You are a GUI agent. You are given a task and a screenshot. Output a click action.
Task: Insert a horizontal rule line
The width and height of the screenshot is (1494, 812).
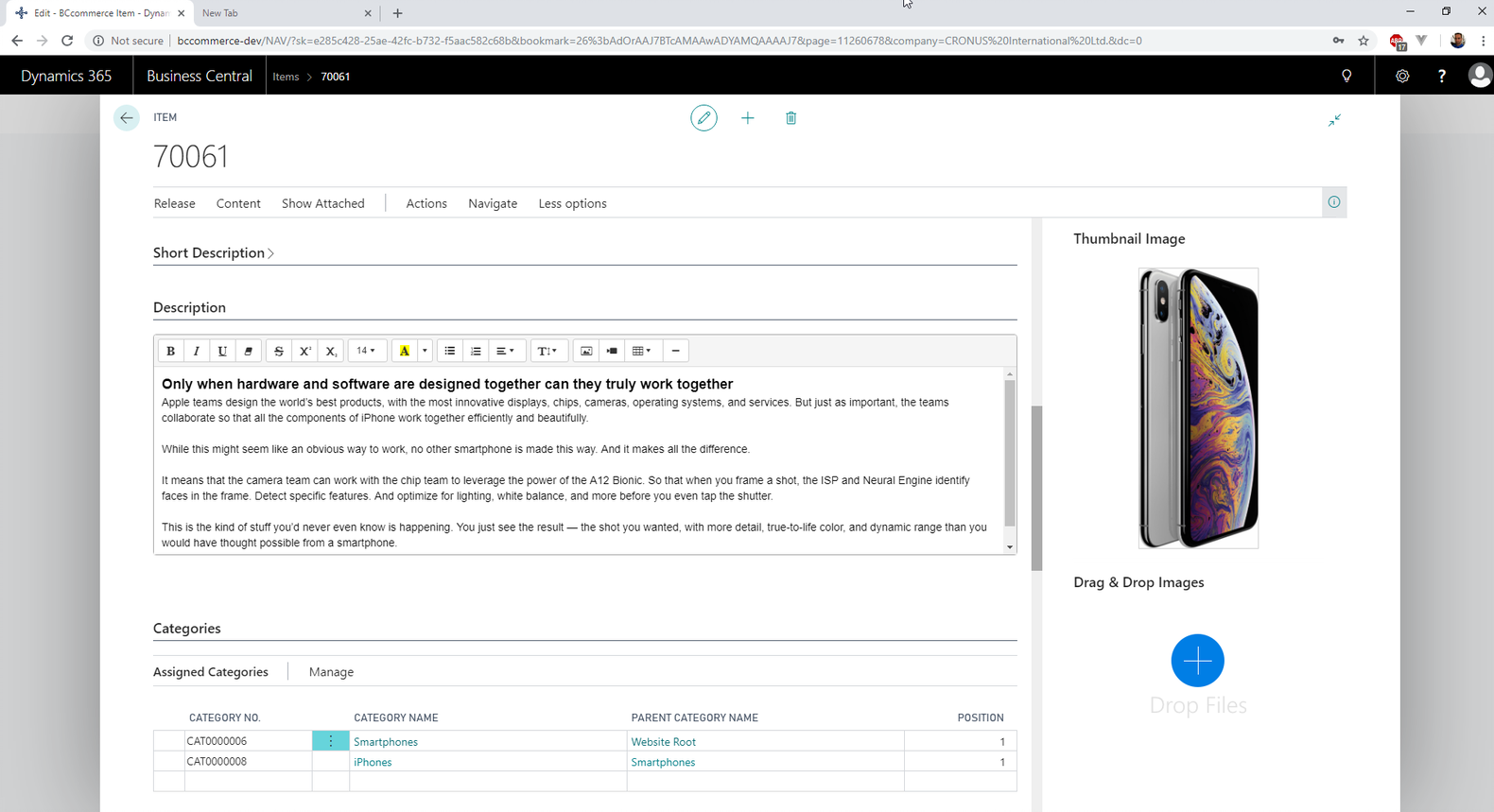coord(675,351)
